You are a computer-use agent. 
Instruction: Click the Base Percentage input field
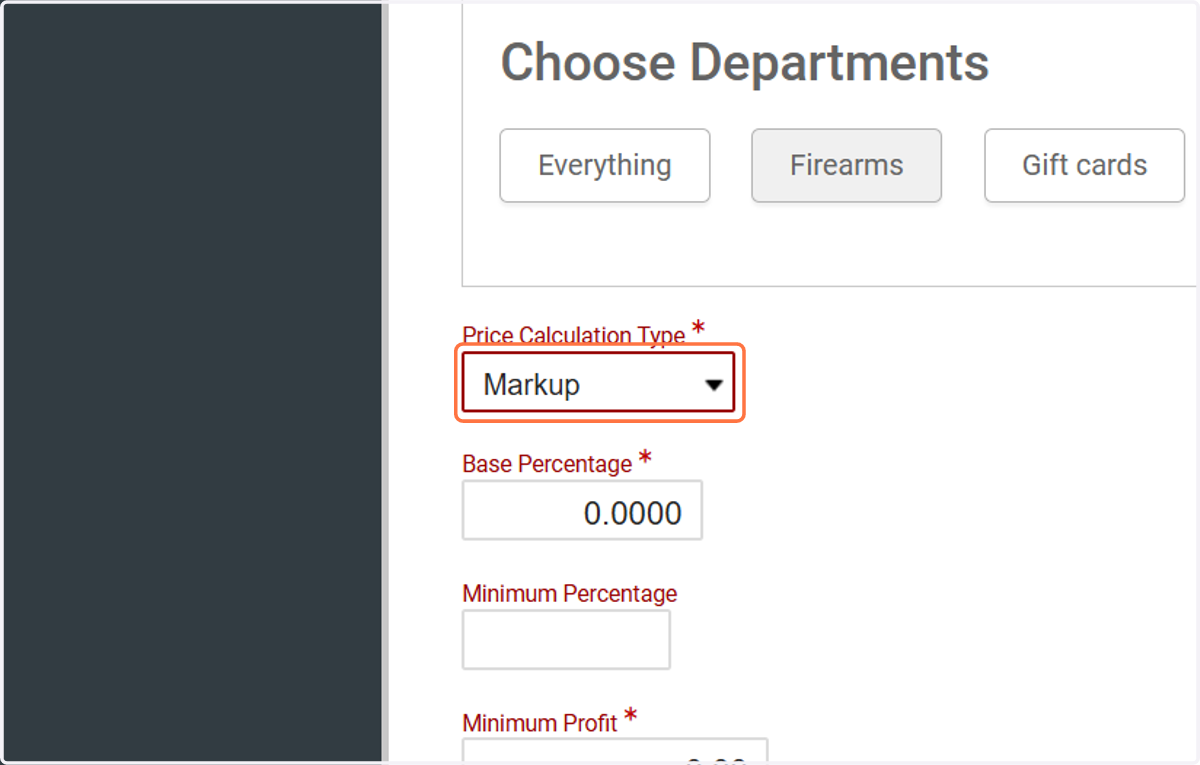tap(582, 511)
